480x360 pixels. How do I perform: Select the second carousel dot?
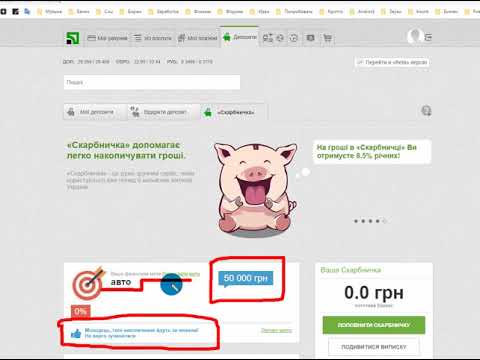pyautogui.click(x=363, y=221)
